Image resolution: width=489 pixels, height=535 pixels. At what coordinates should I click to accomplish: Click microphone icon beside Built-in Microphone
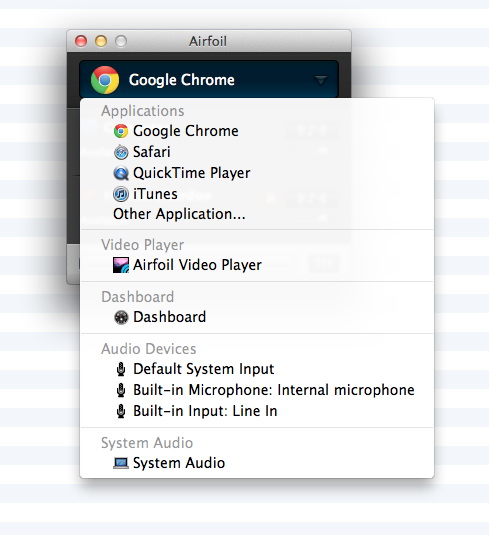point(121,390)
